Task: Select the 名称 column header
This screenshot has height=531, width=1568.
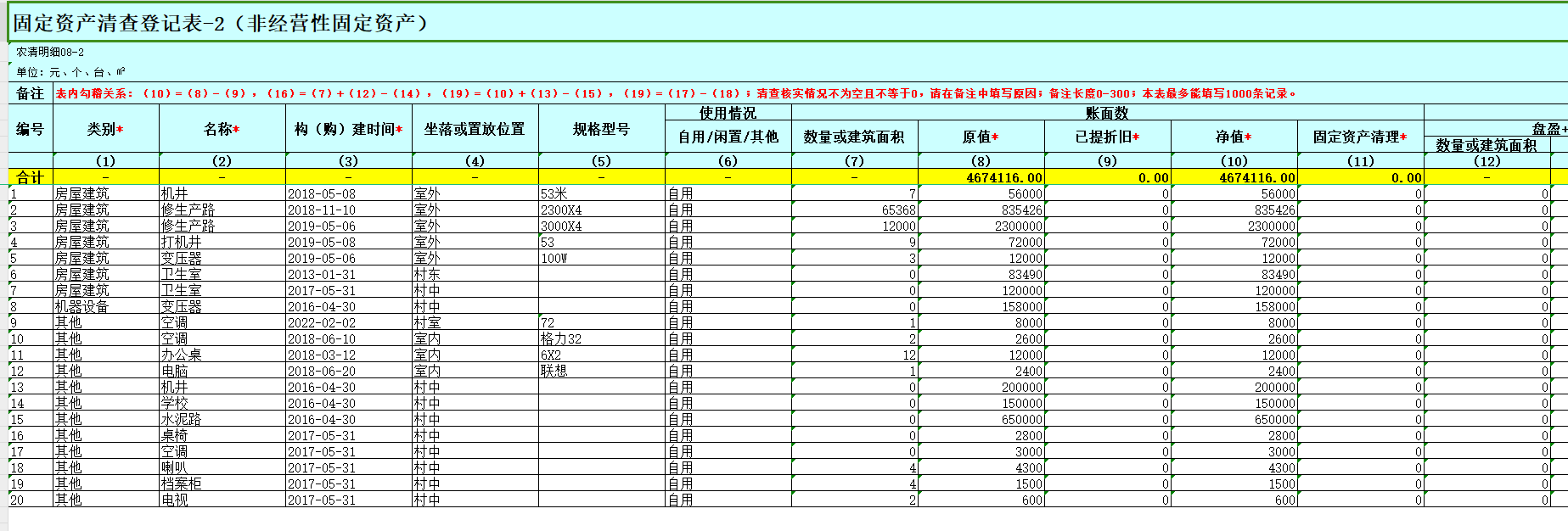Action: pos(222,129)
